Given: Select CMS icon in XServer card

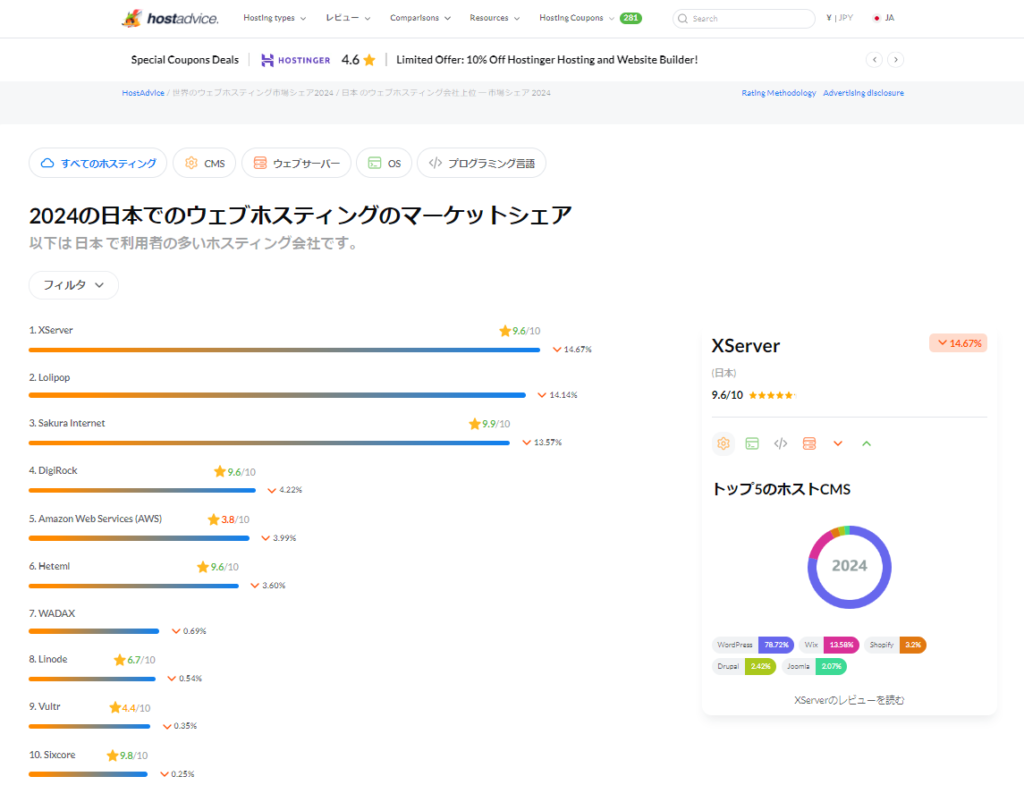Looking at the screenshot, I should click(723, 443).
